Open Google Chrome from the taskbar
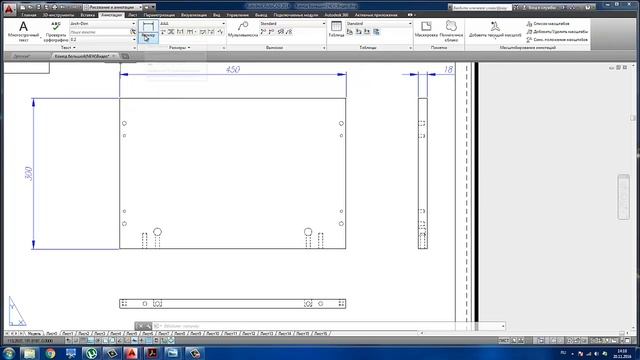 point(50,353)
